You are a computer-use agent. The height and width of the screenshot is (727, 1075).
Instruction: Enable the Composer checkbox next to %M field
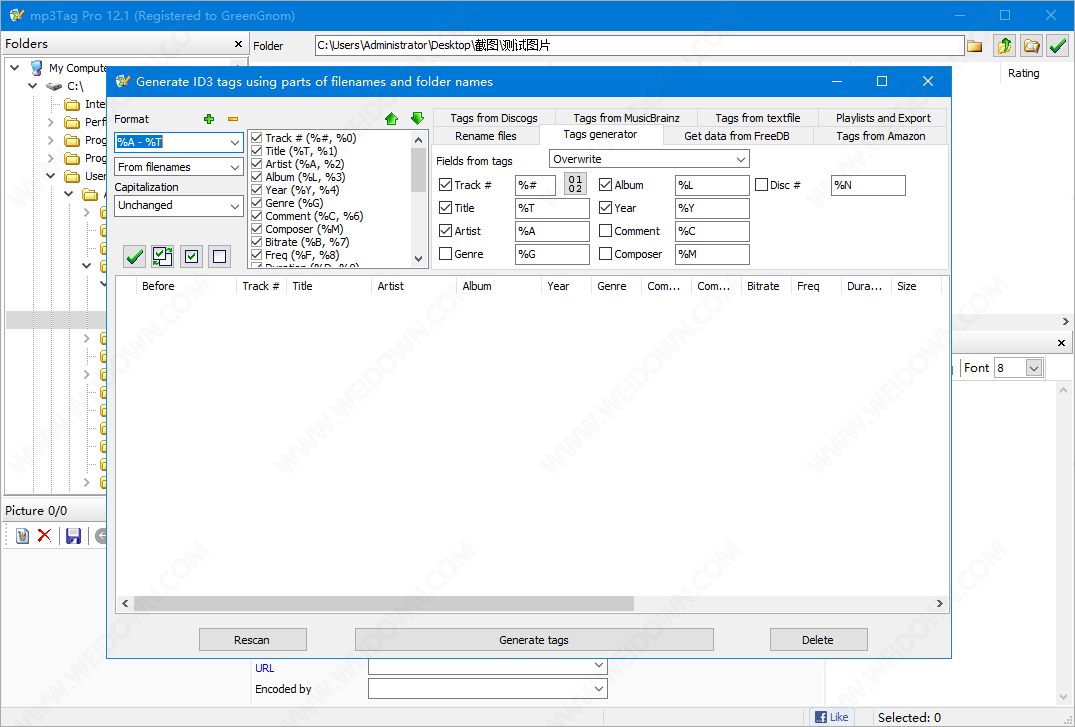pyautogui.click(x=605, y=254)
